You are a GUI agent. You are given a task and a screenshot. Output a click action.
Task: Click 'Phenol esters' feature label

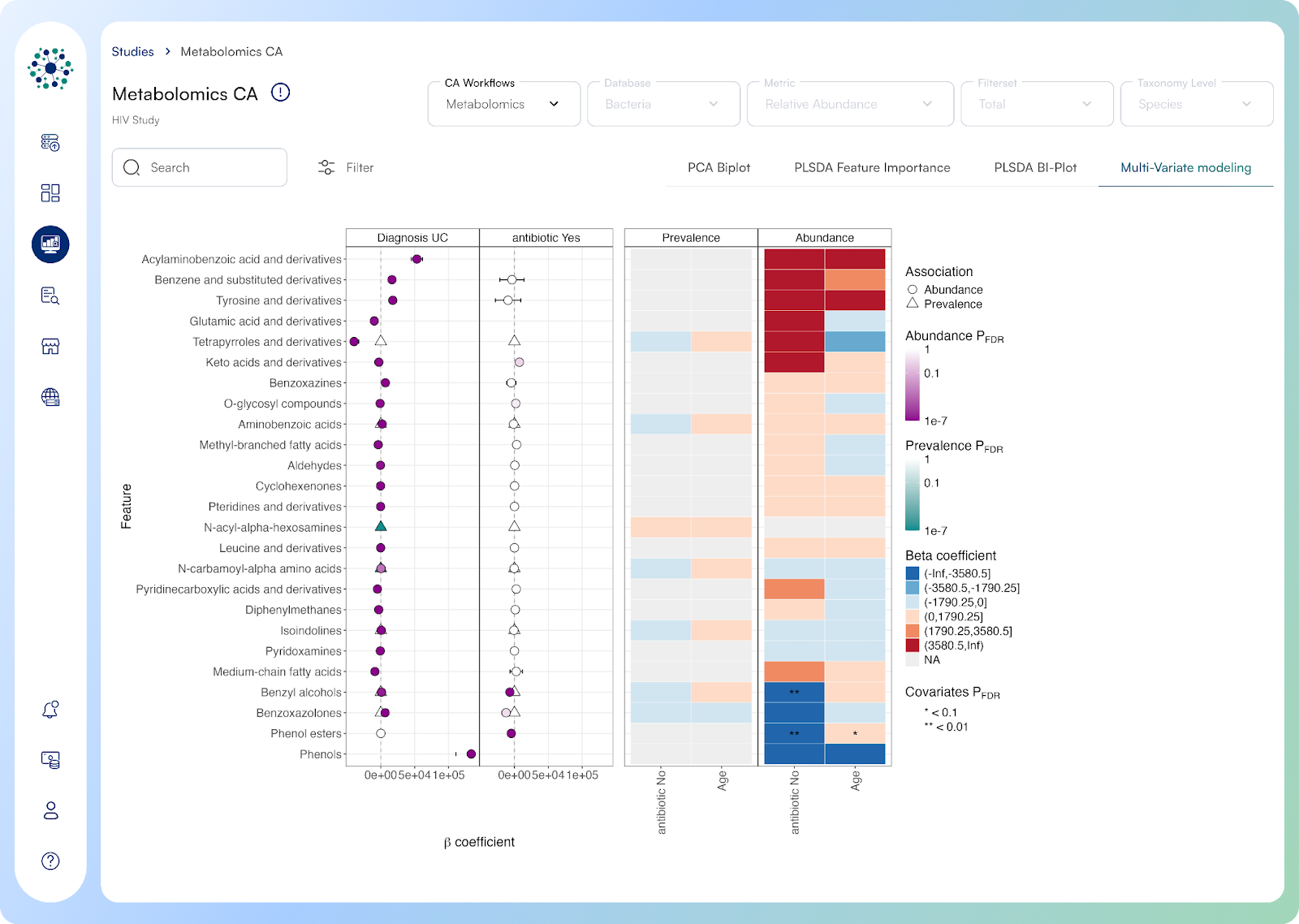(306, 733)
